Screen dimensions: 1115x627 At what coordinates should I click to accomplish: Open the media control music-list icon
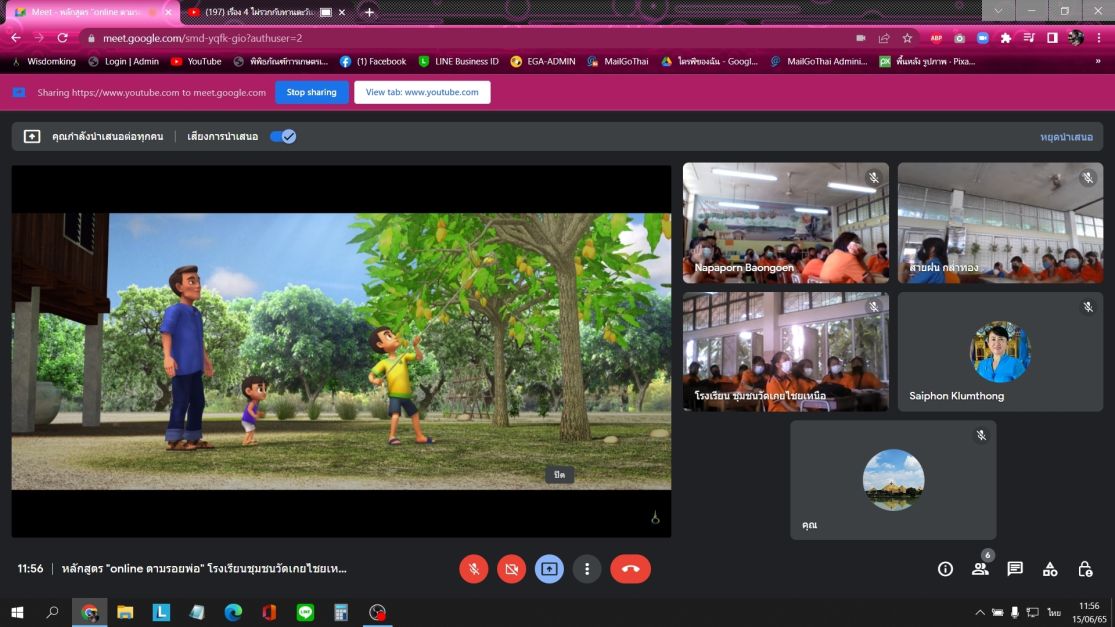coord(1029,38)
